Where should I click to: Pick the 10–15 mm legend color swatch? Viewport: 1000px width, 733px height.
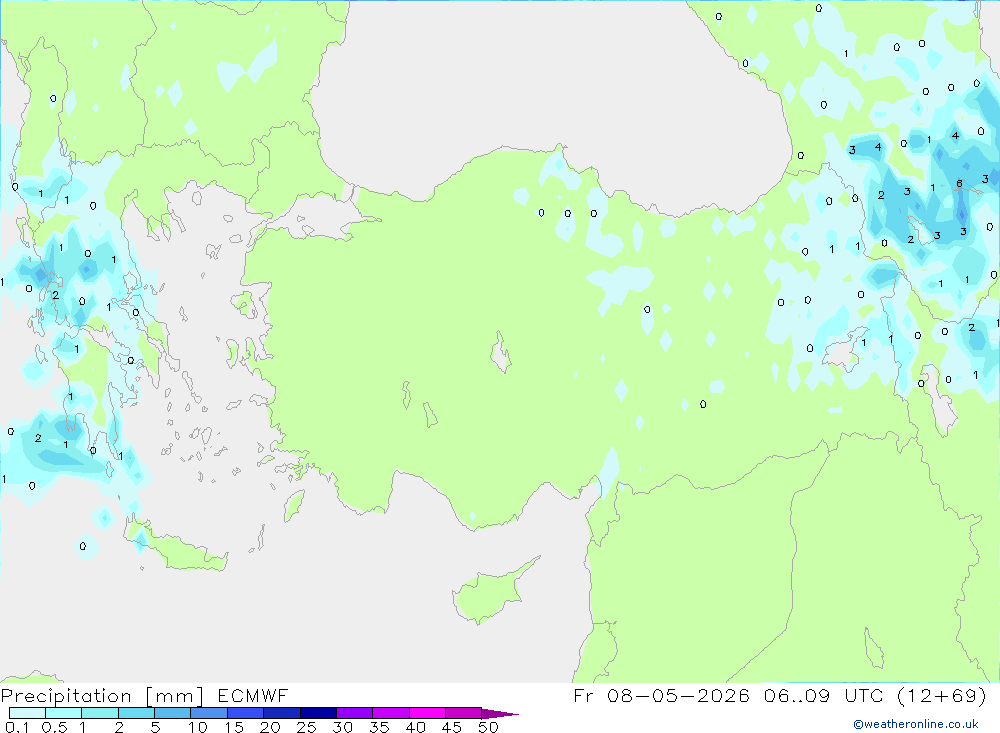coord(209,713)
